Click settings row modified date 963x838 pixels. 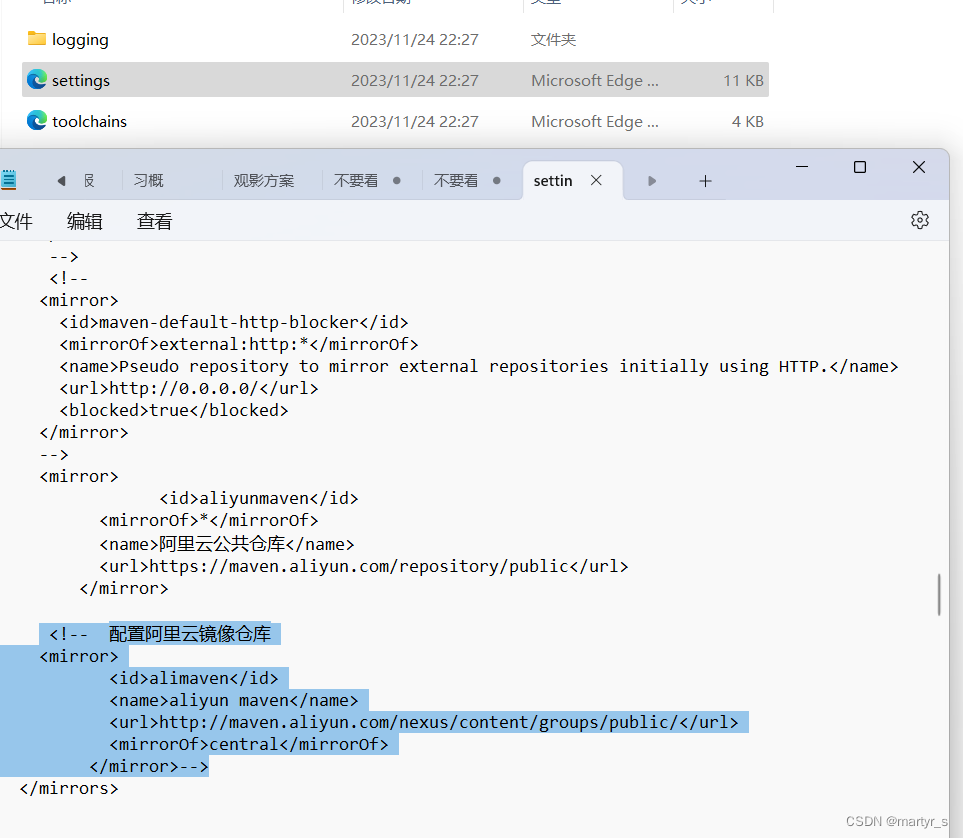pyautogui.click(x=415, y=80)
